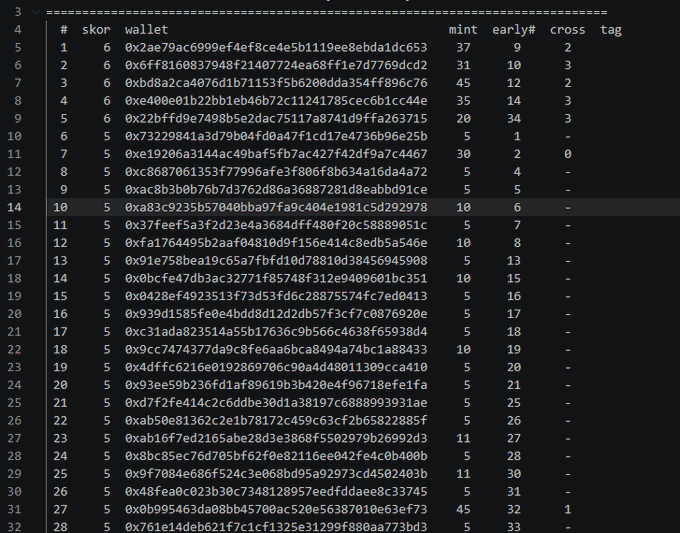Click early# value 34 in rank 5 row
The image size is (680, 533).
click(x=514, y=118)
